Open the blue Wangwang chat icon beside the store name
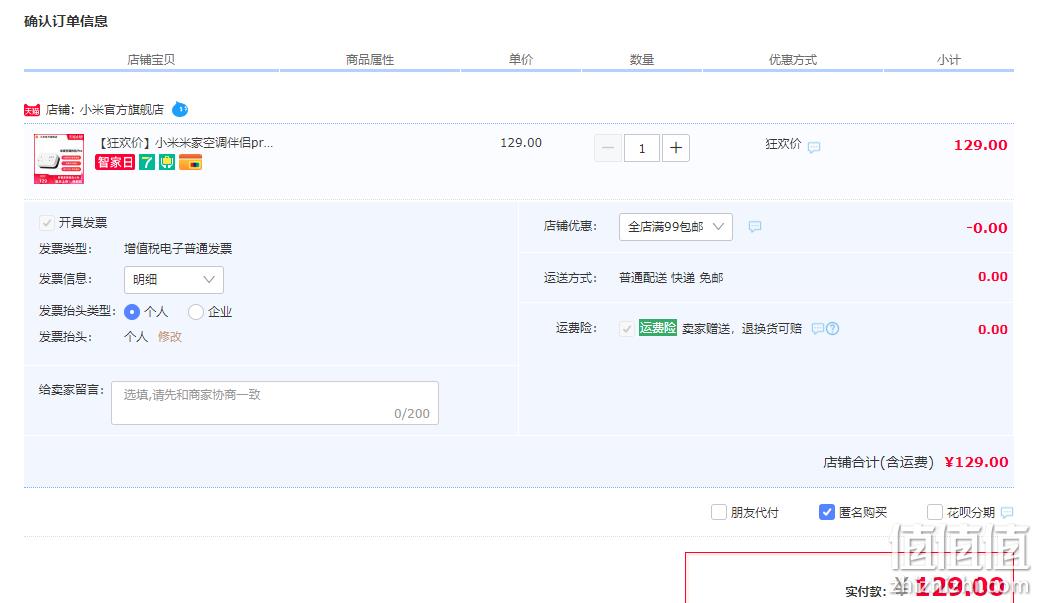 point(180,109)
